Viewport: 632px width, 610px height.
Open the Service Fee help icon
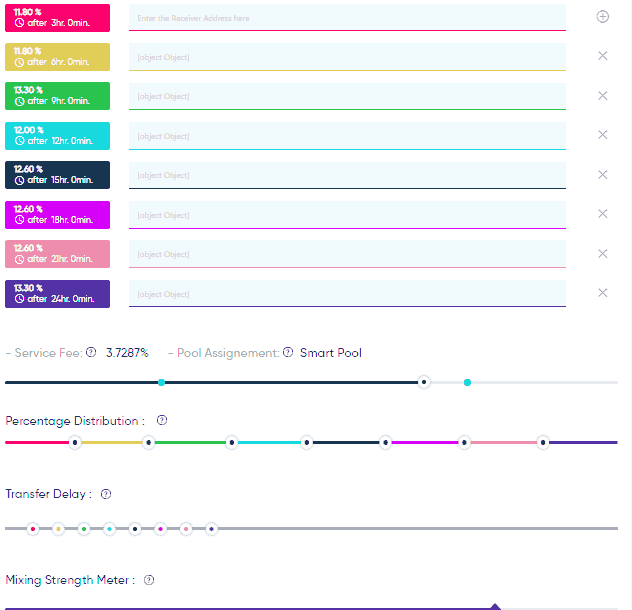tap(91, 352)
